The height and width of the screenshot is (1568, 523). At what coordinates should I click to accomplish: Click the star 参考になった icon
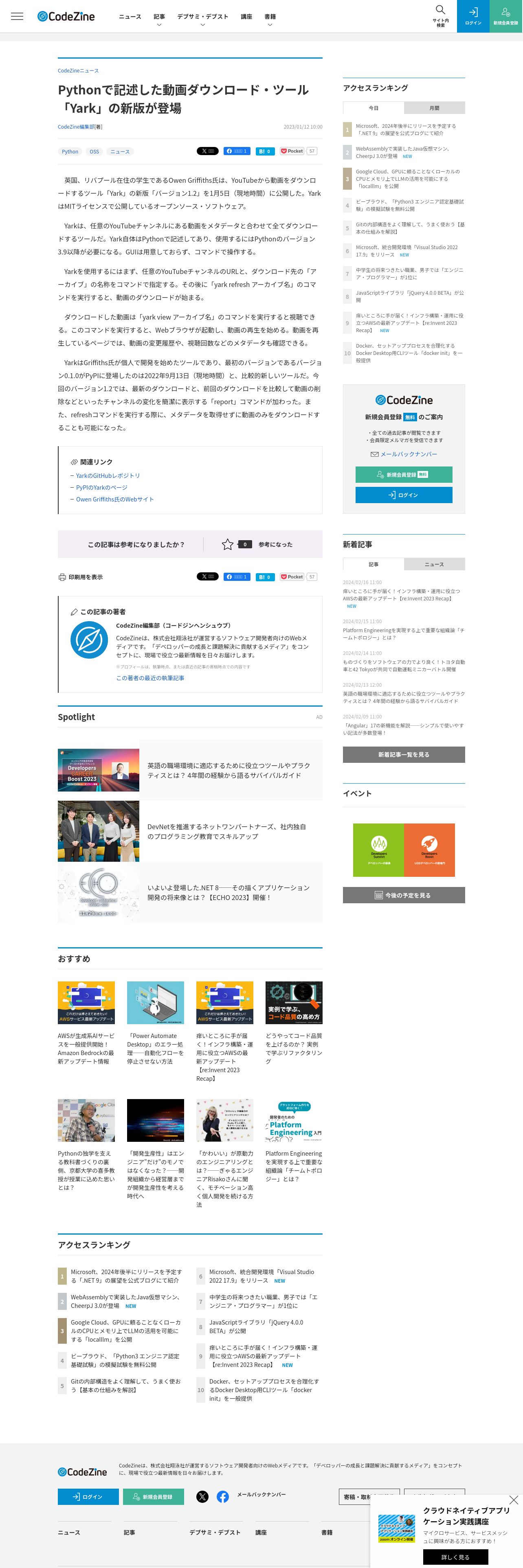point(227,544)
